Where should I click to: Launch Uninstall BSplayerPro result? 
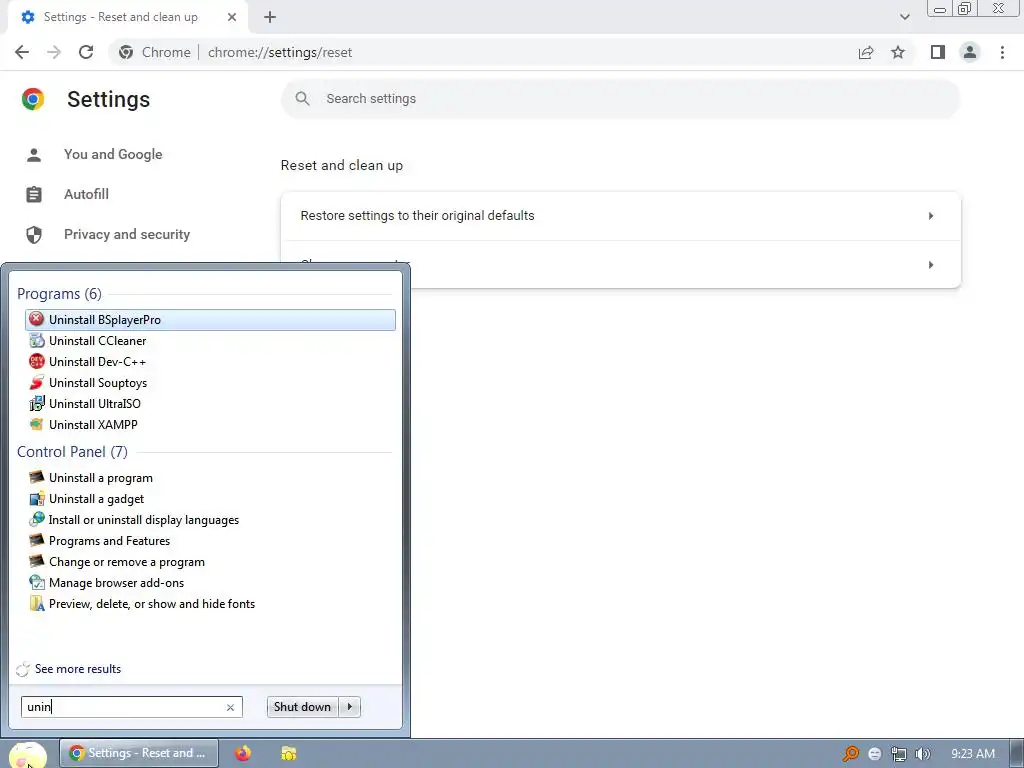click(210, 320)
